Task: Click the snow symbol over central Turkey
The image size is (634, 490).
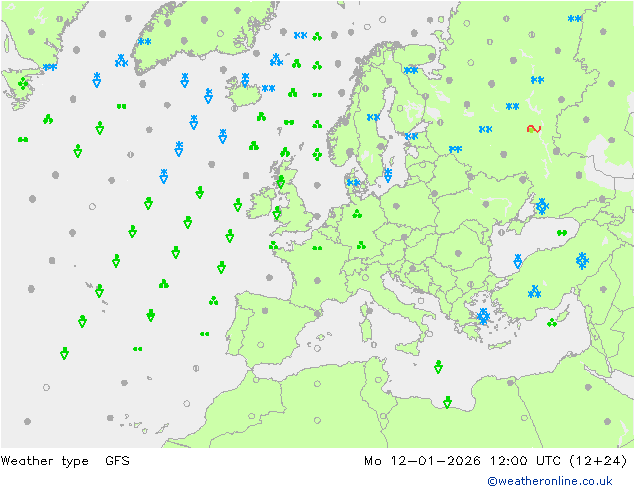Action: click(x=535, y=293)
